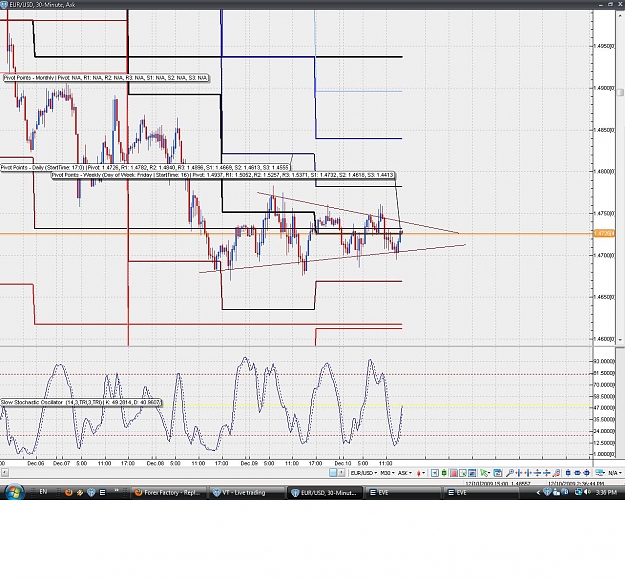Click the VT shield quick launch icon
The height and width of the screenshot is (580, 625).
tap(91, 492)
